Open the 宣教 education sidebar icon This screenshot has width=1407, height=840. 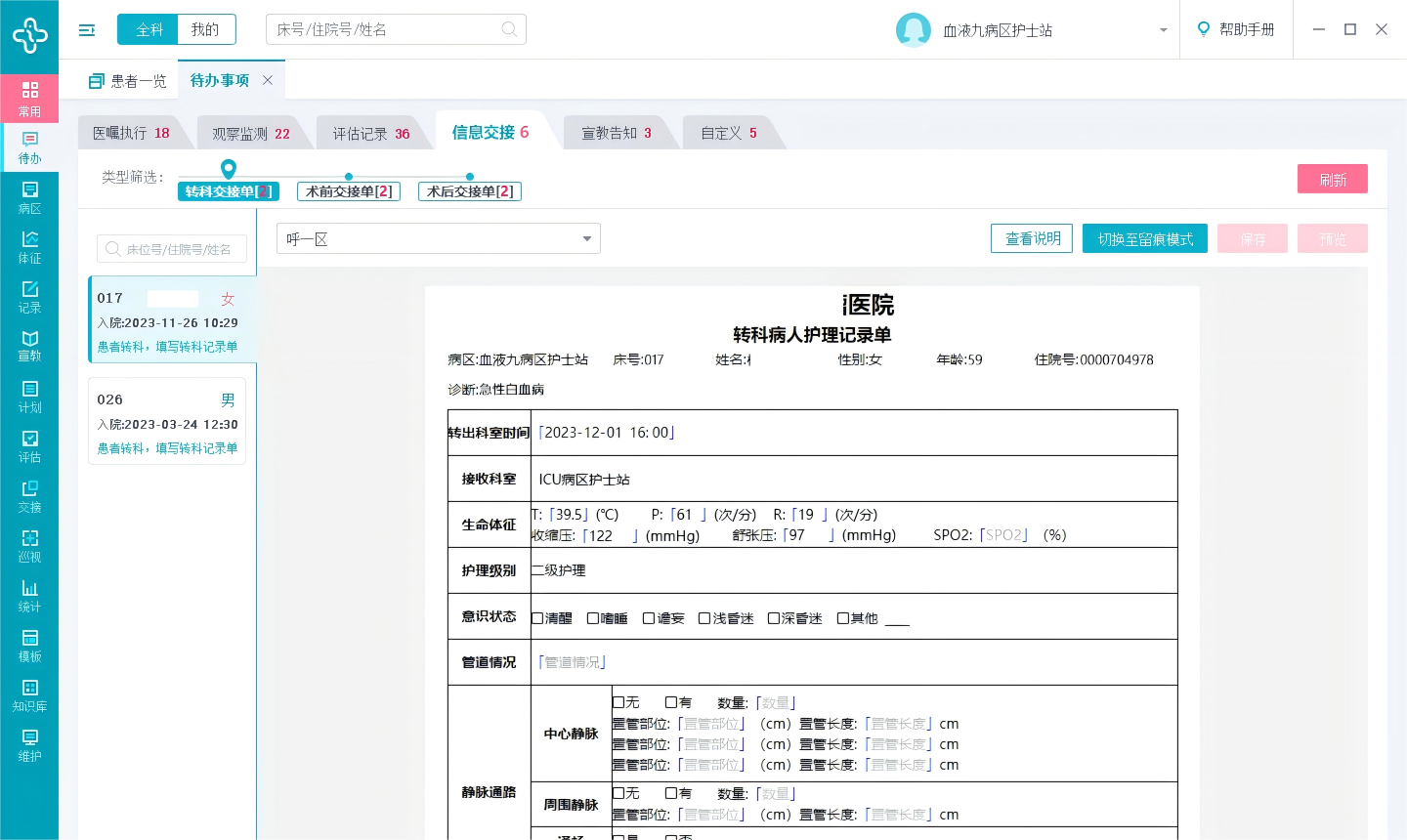pyautogui.click(x=29, y=346)
